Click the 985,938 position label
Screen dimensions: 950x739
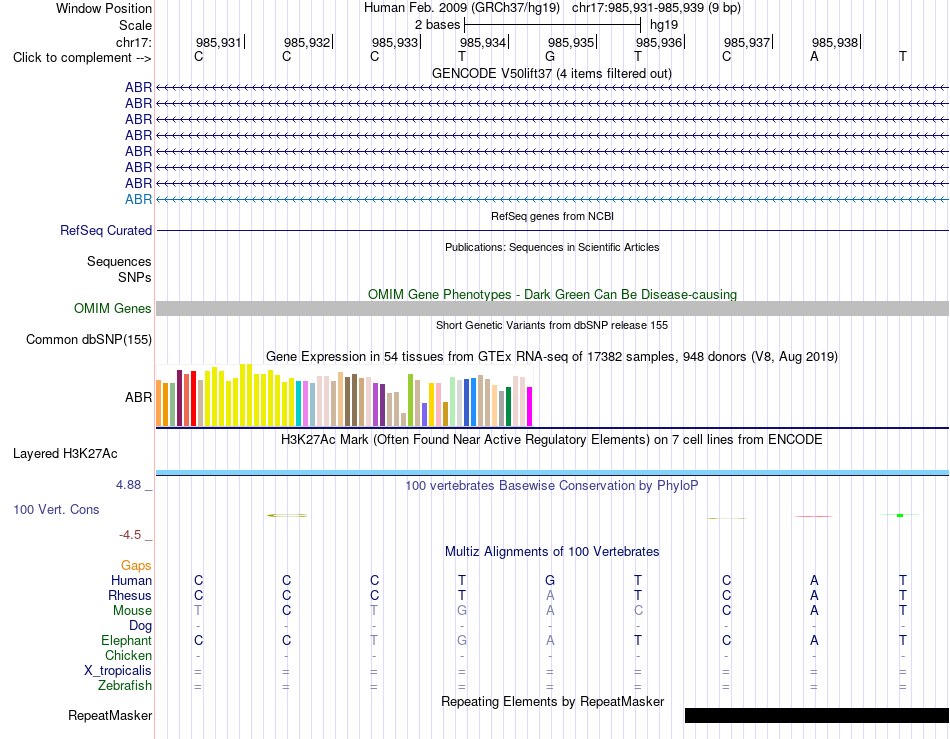(835, 42)
